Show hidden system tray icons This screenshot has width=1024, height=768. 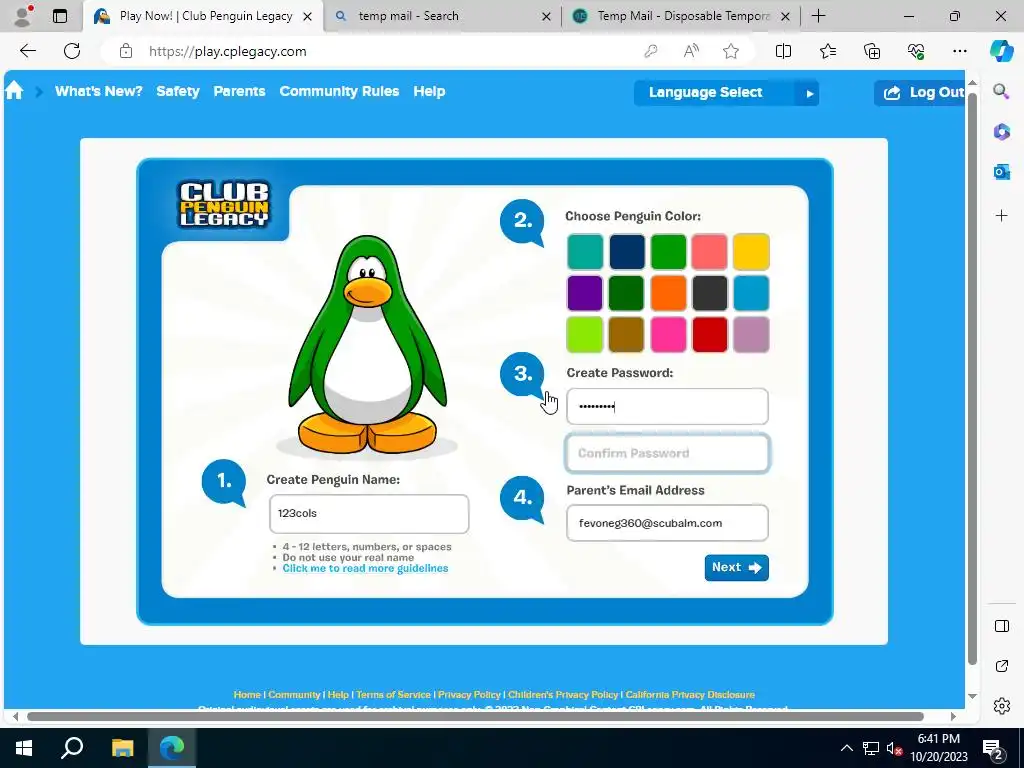click(x=846, y=748)
